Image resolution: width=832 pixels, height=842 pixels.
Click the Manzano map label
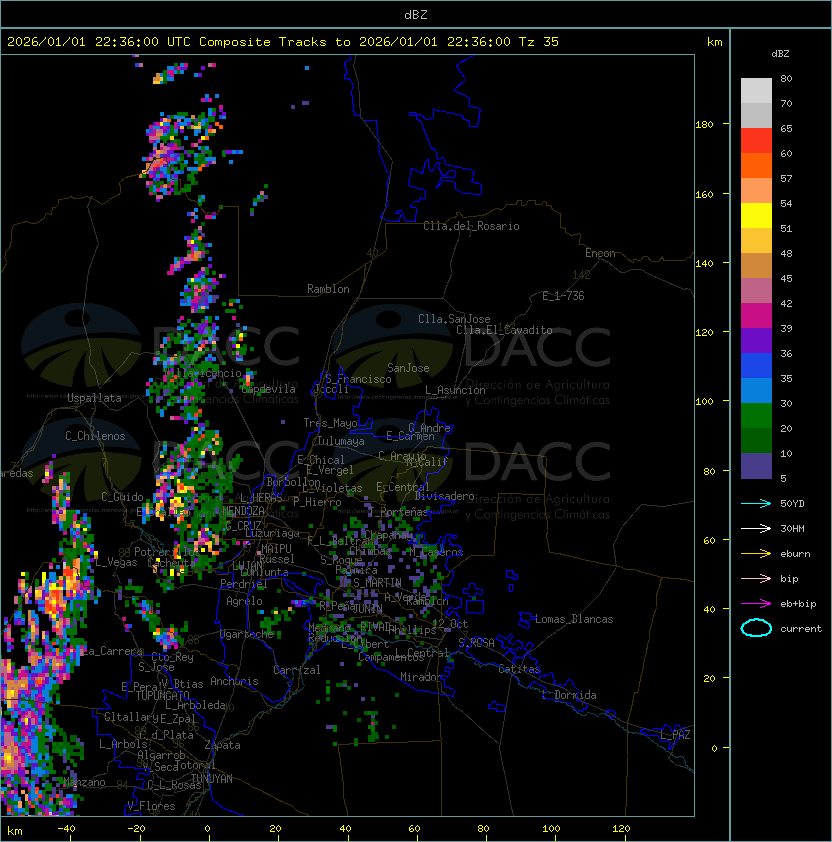(84, 782)
